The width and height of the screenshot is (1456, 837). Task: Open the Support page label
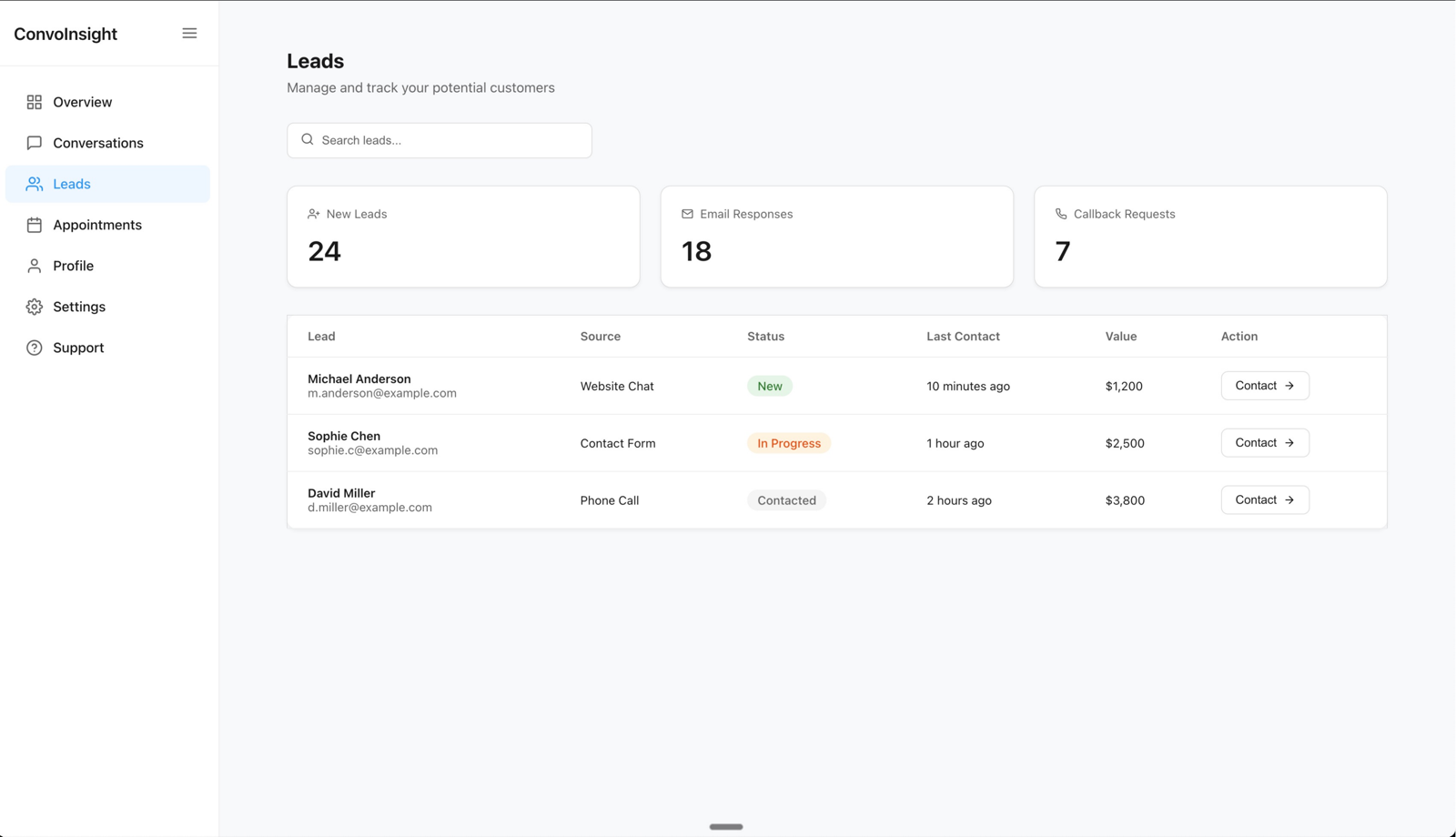pyautogui.click(x=78, y=348)
